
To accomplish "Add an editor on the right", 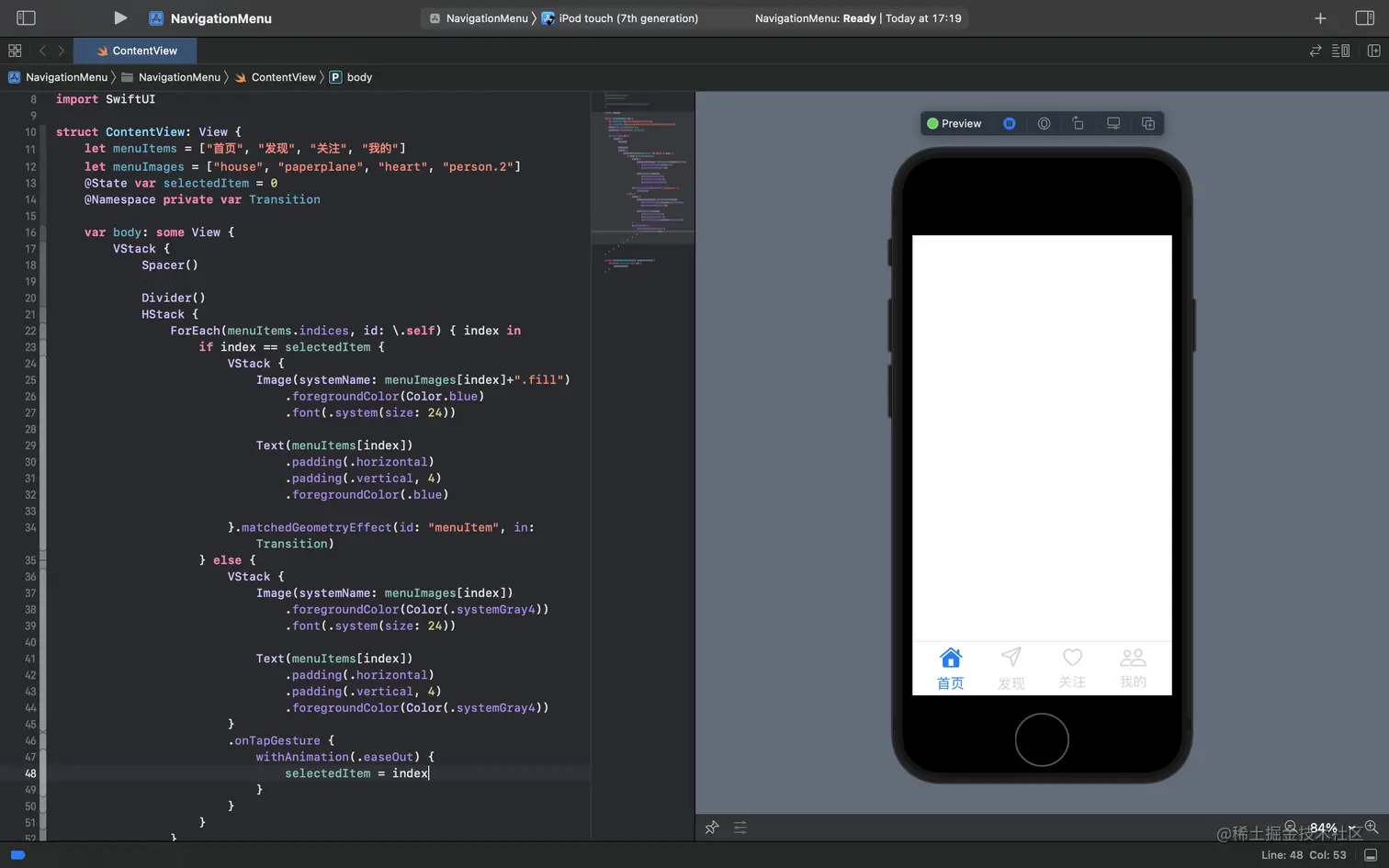I will [1374, 51].
